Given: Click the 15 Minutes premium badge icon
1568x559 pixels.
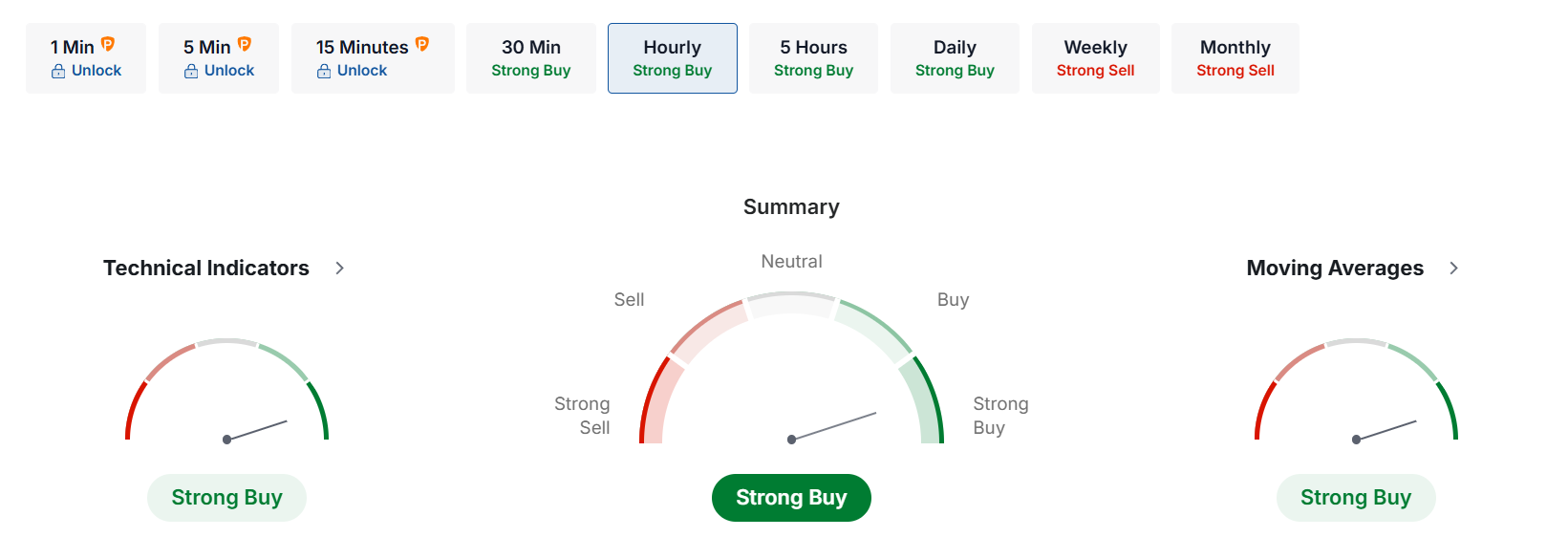Looking at the screenshot, I should coord(422,44).
